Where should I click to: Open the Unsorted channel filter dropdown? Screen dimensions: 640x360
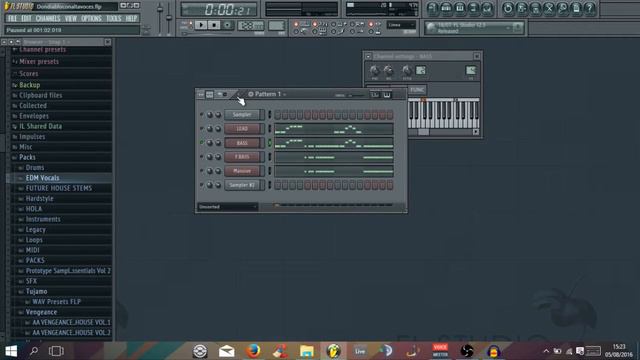(228, 207)
